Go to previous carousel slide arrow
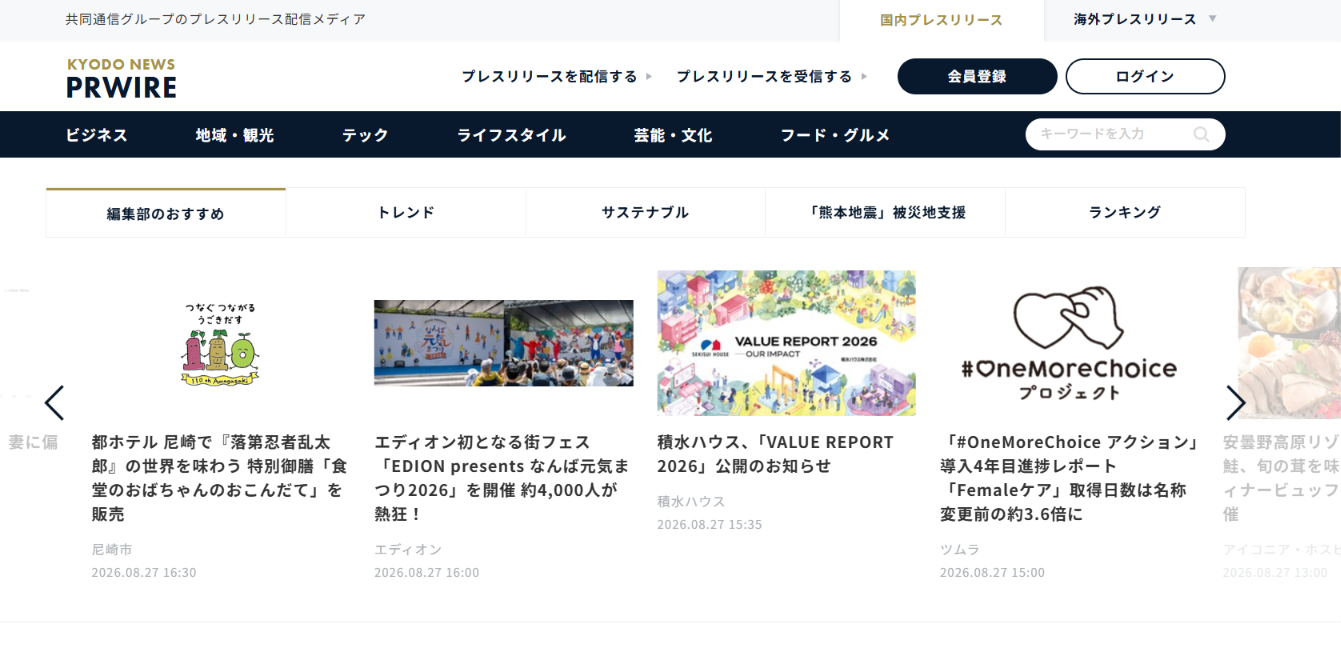This screenshot has height=666, width=1341. 54,403
